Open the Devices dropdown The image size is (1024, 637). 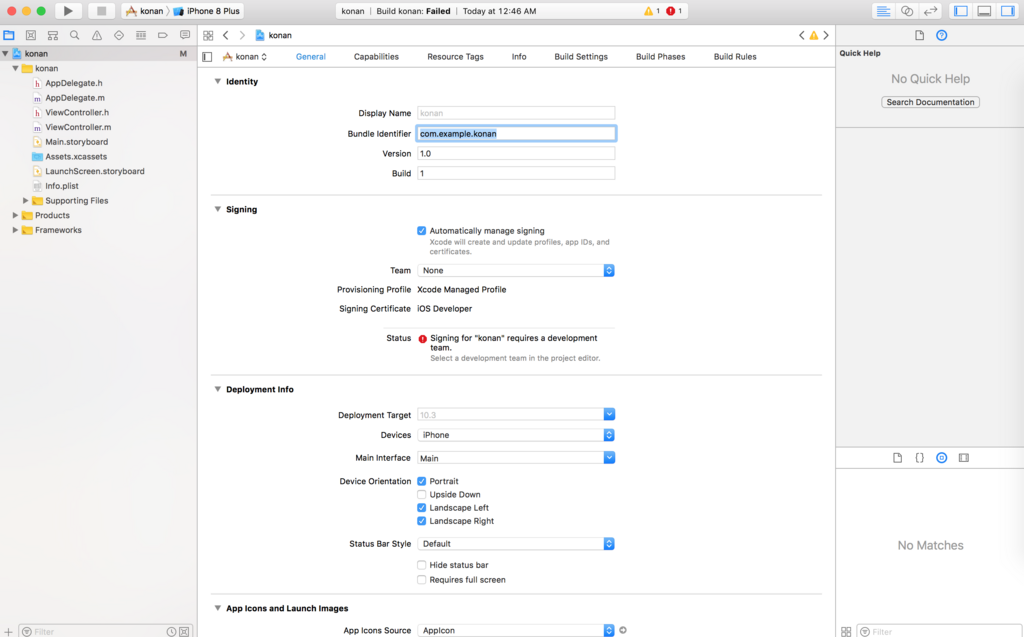516,435
